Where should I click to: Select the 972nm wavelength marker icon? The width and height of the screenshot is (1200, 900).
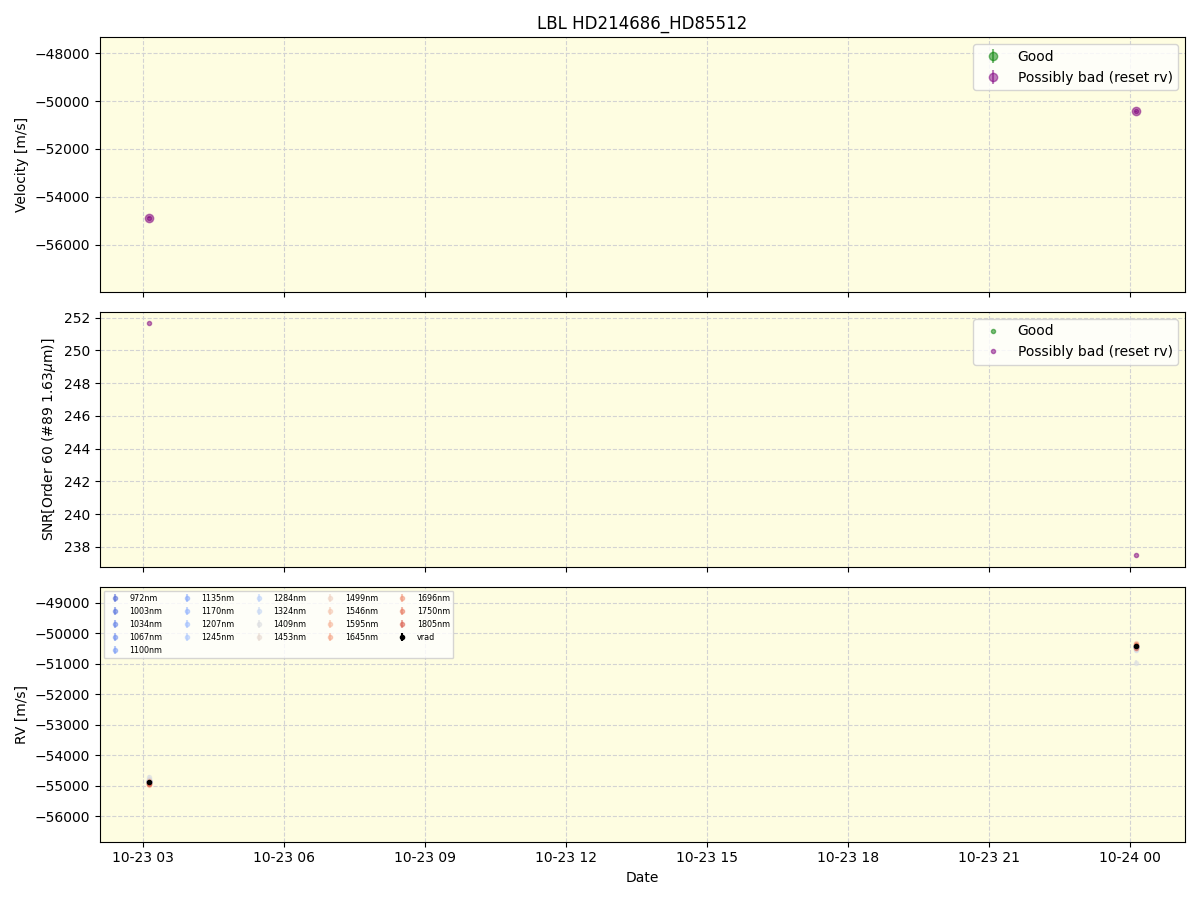click(x=114, y=598)
